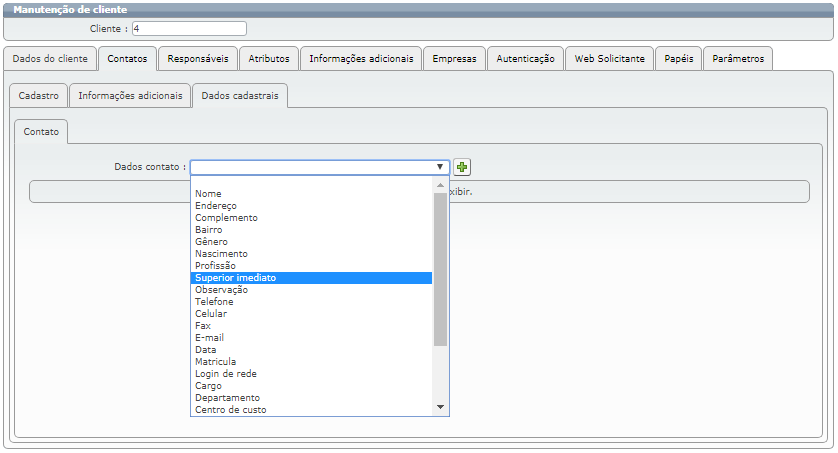Click the Cliente input field
Image resolution: width=838 pixels, height=453 pixels.
(189, 28)
